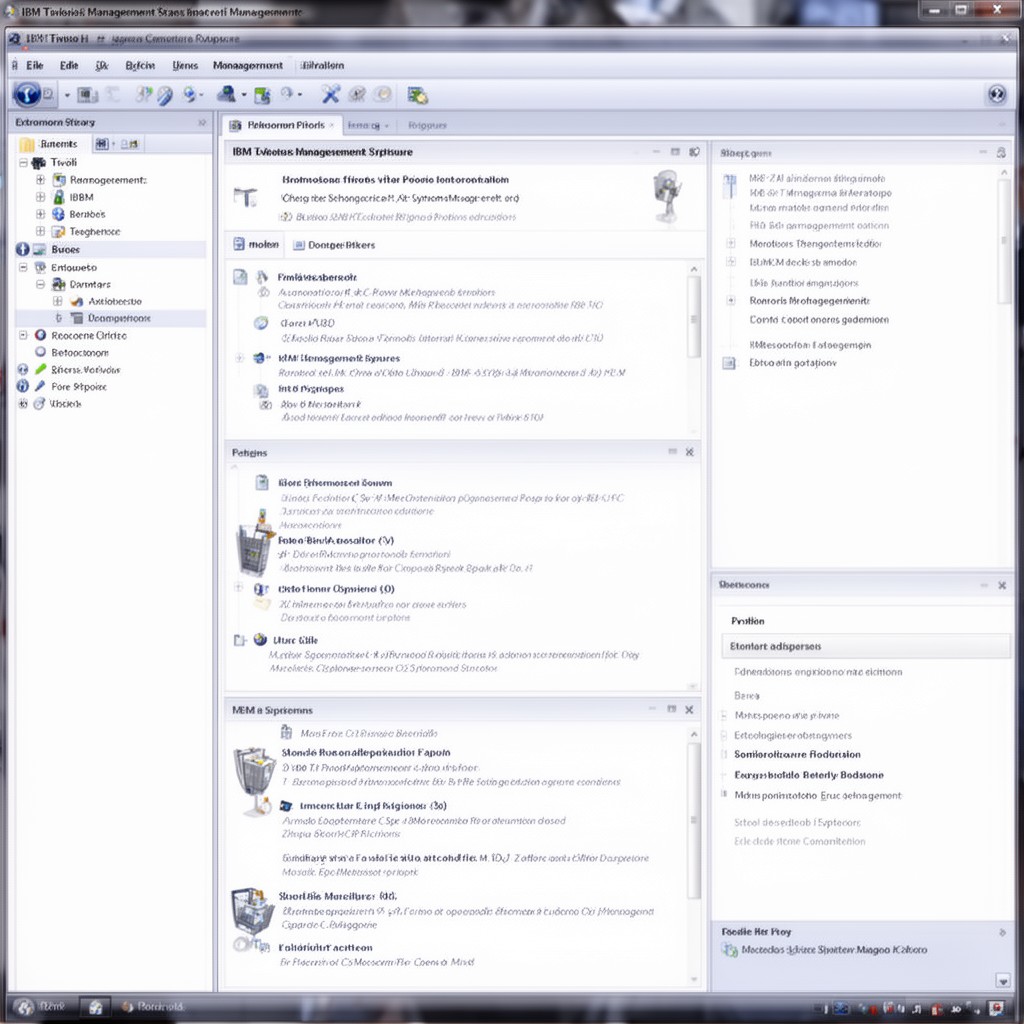Close the Extromorn Stirorg side panel
Viewport: 1024px width, 1024px height.
click(x=202, y=122)
